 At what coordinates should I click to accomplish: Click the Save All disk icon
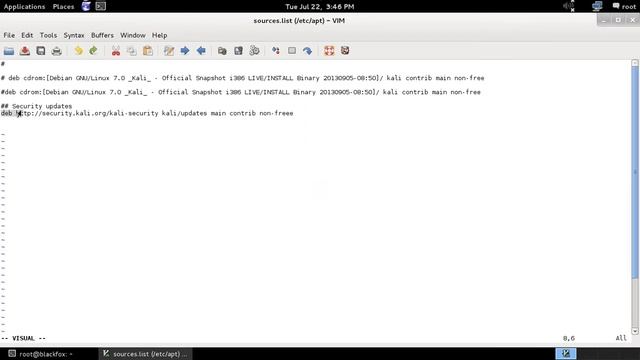pyautogui.click(x=40, y=51)
